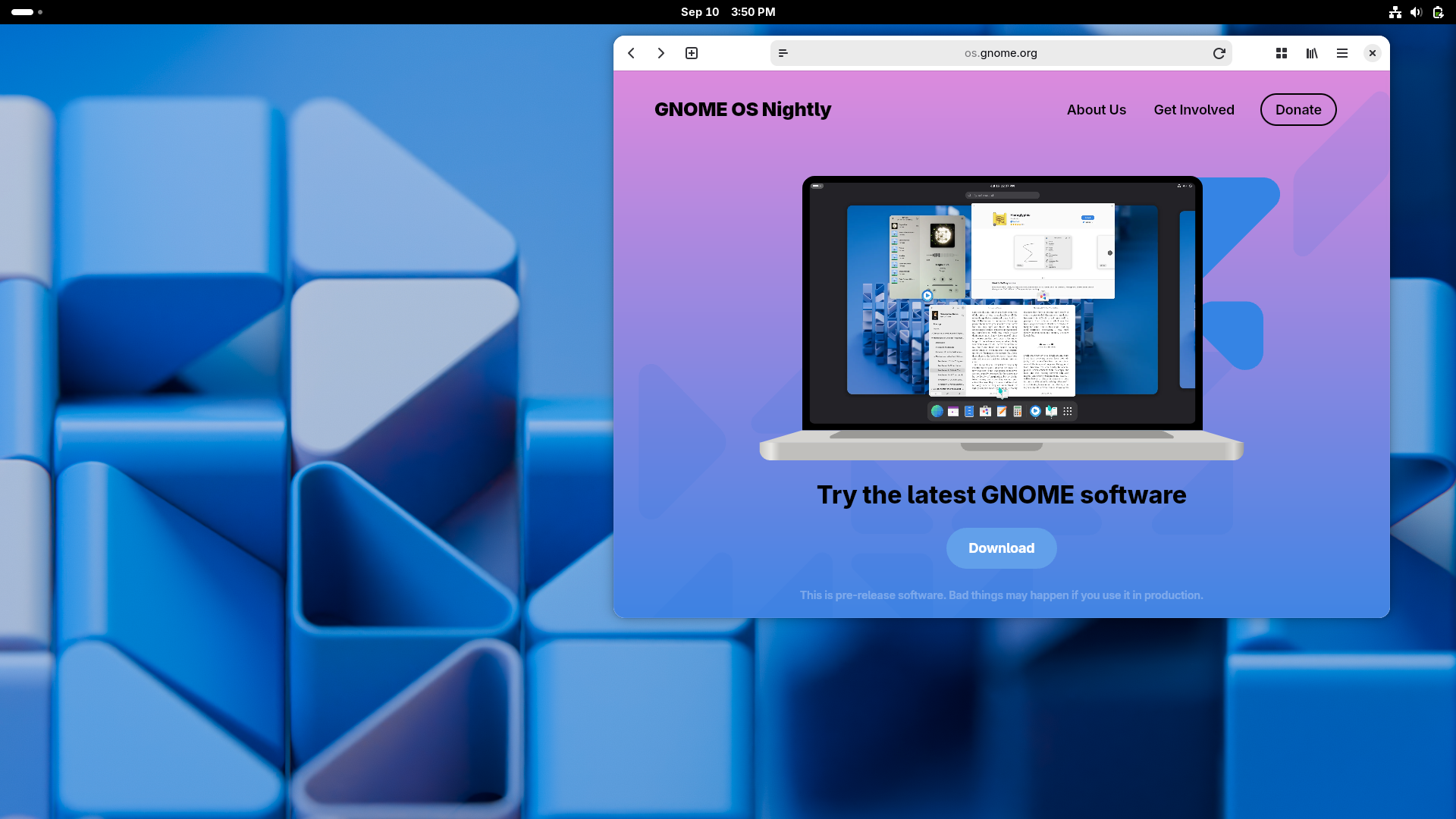Click the reader mode icon in address bar
The width and height of the screenshot is (1456, 819).
pyautogui.click(x=783, y=53)
